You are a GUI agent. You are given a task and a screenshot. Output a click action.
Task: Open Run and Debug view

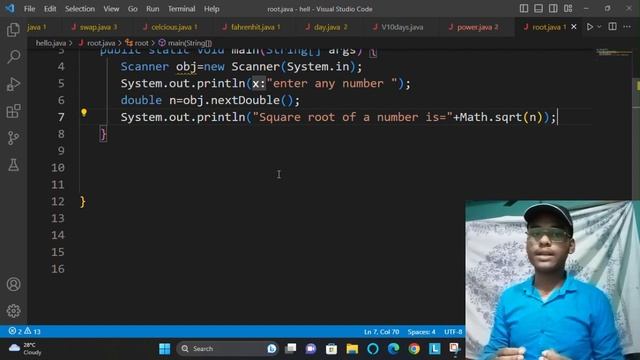click(x=13, y=84)
